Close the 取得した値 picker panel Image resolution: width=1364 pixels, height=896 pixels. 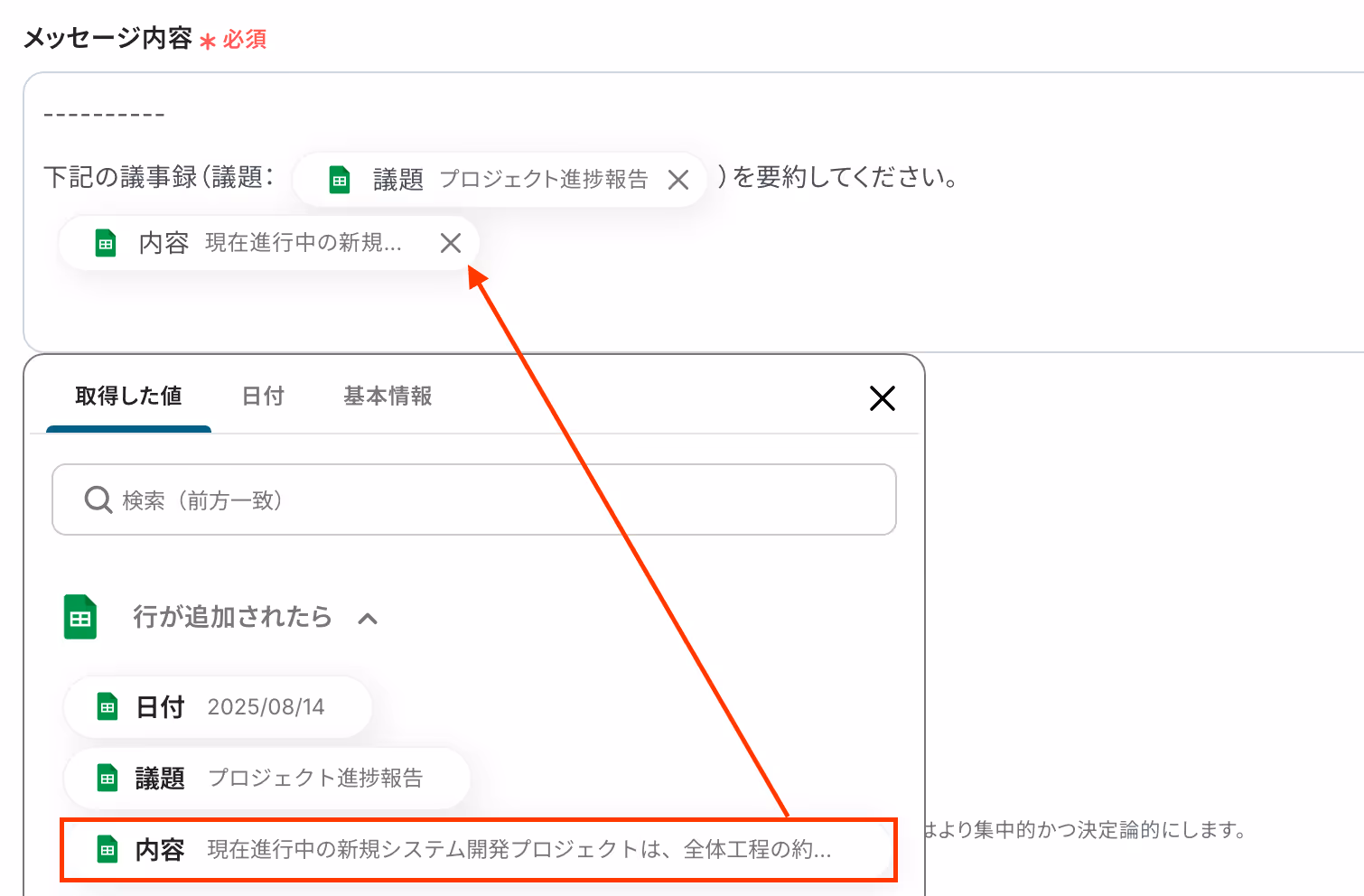[x=882, y=397]
